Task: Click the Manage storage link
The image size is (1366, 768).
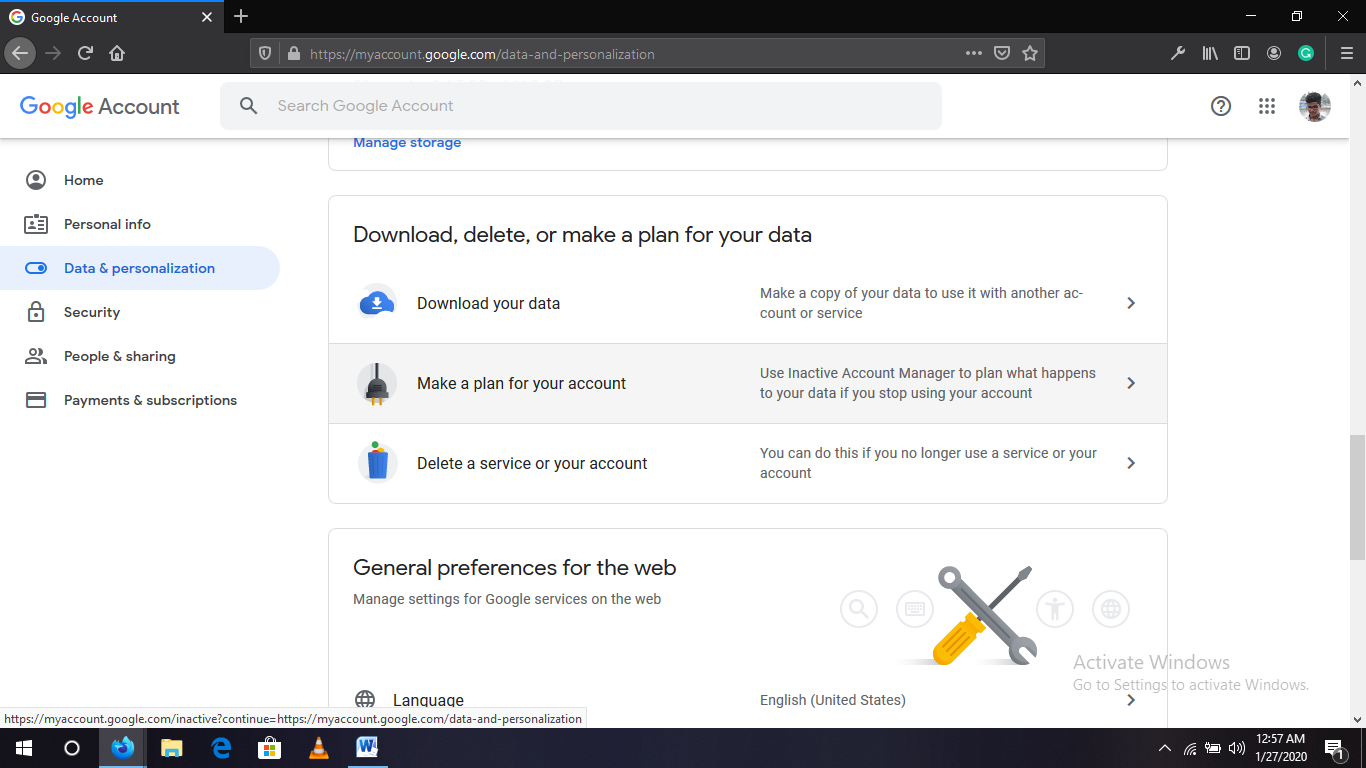Action: click(407, 143)
